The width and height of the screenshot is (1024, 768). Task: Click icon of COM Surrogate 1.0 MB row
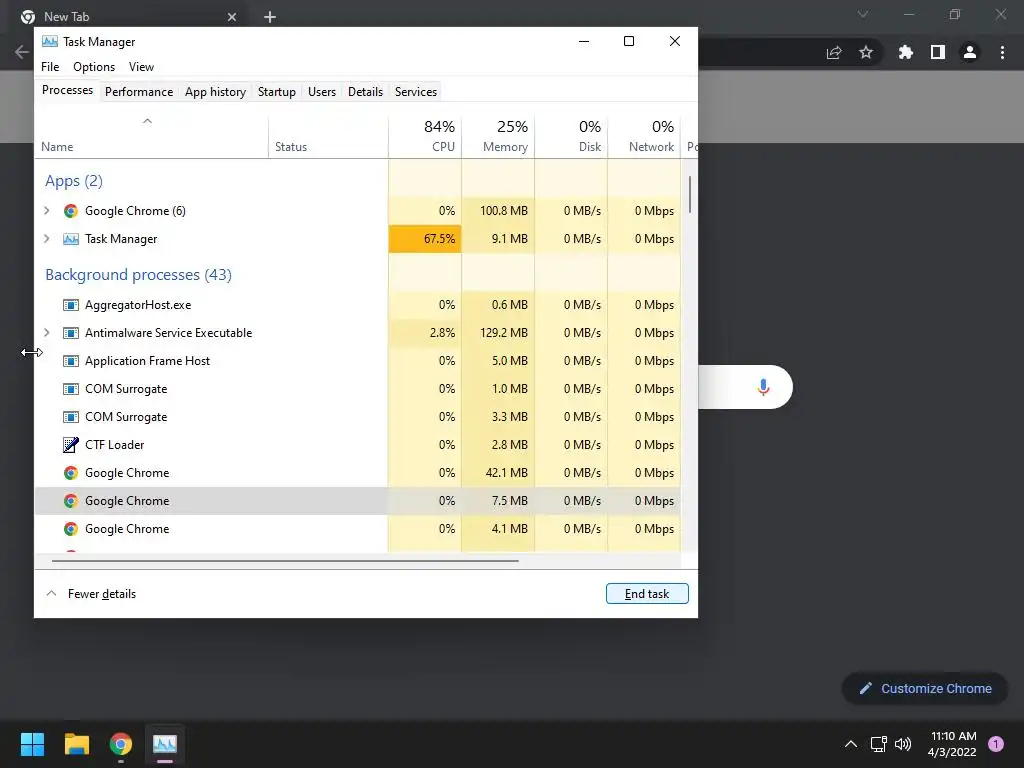click(x=71, y=389)
